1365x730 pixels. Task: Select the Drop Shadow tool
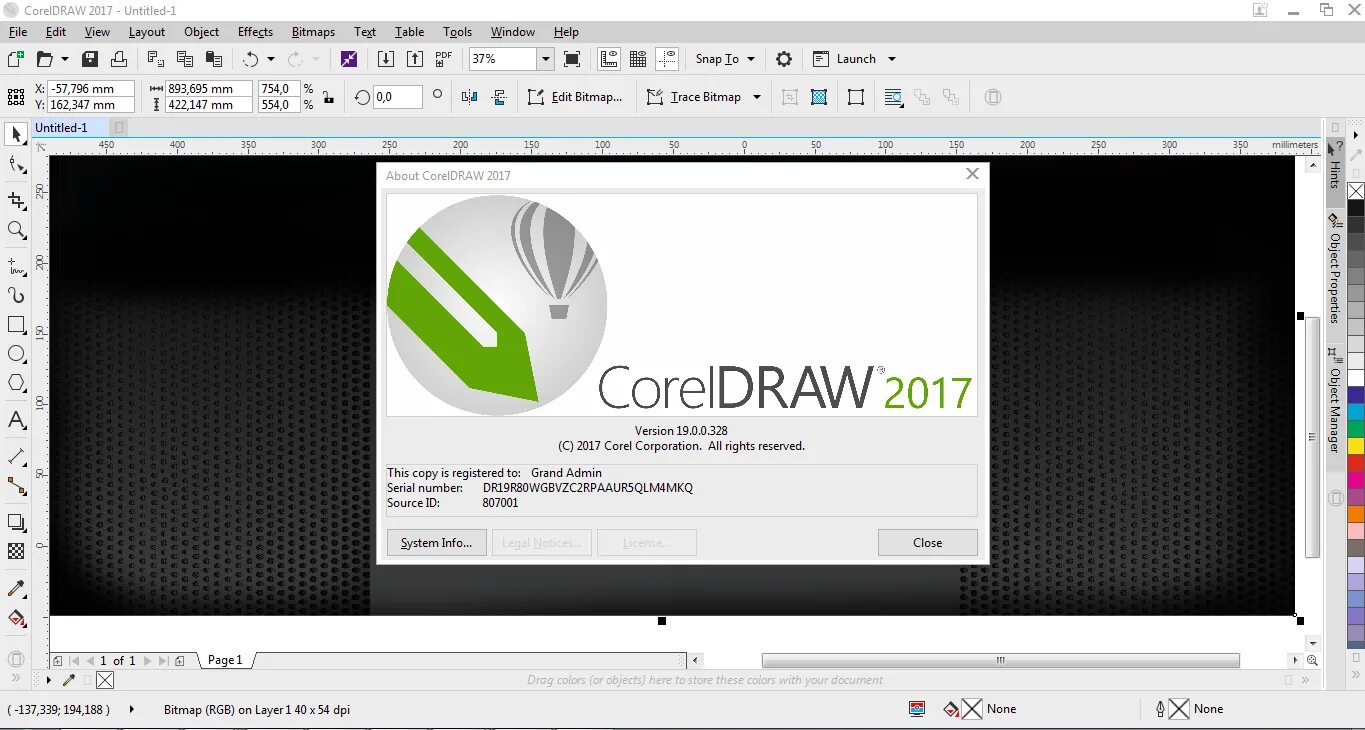[x=16, y=522]
